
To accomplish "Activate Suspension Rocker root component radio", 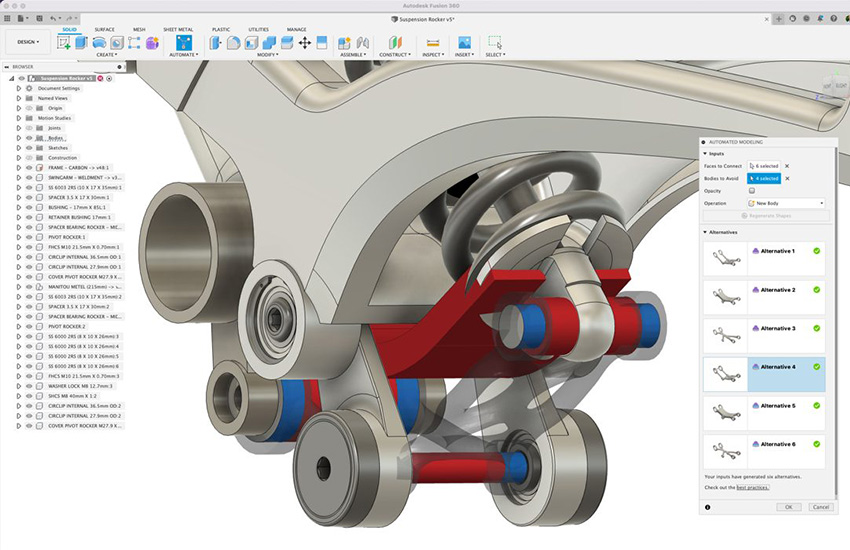I will (x=110, y=79).
